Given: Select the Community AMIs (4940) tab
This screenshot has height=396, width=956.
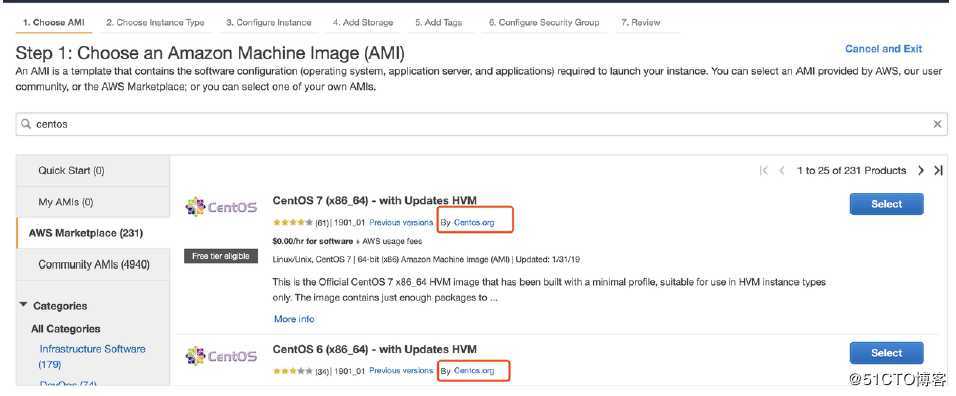Looking at the screenshot, I should [93, 265].
